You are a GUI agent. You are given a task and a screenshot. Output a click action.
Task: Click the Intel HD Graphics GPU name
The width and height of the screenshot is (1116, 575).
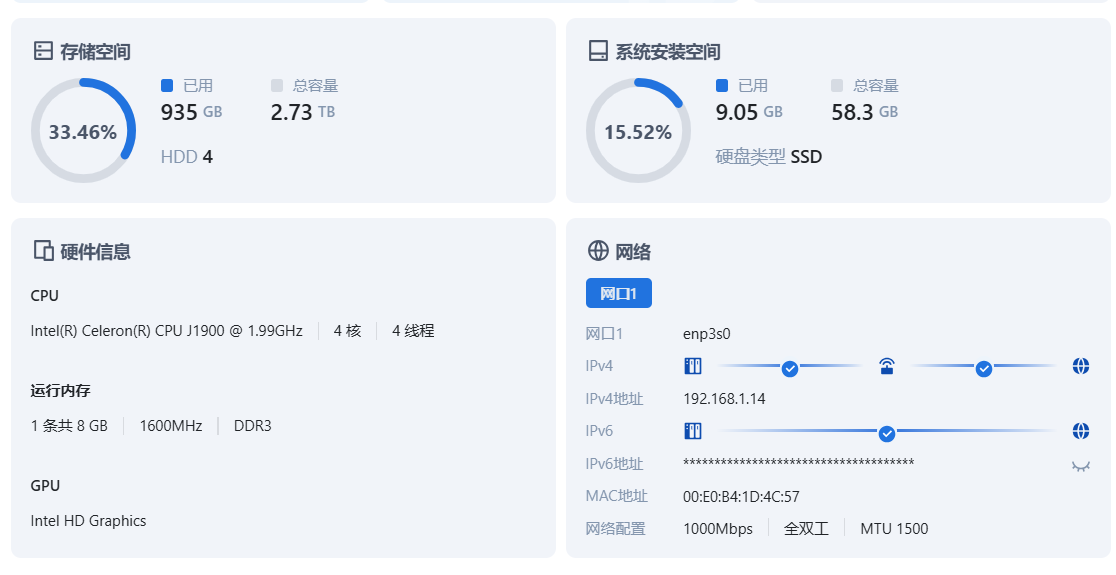point(88,521)
